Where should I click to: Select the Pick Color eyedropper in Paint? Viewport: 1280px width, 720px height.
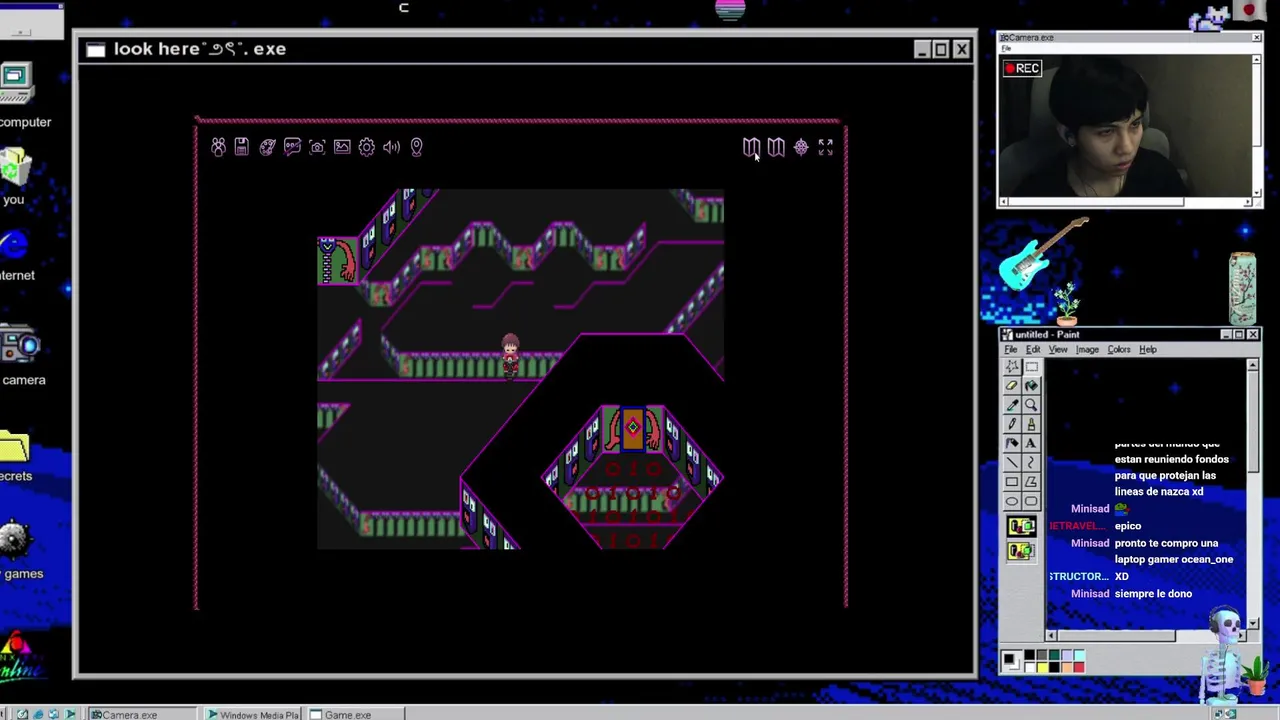(1012, 404)
